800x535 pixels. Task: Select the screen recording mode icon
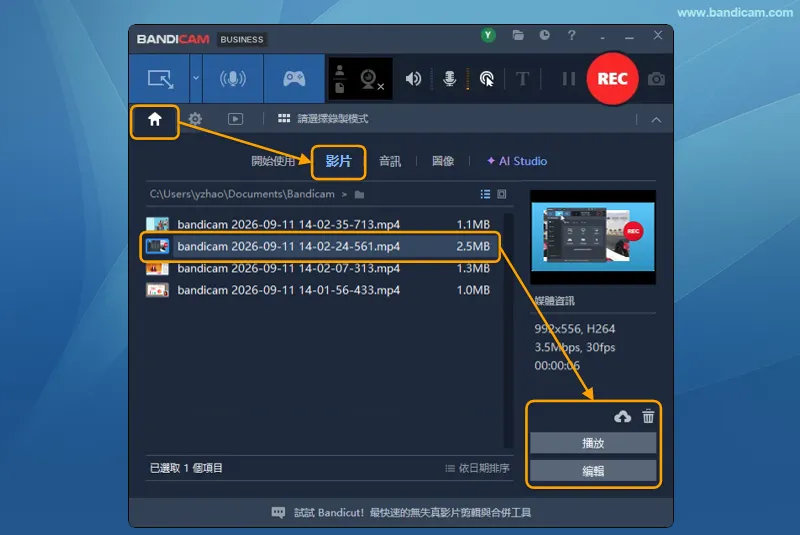[160, 79]
